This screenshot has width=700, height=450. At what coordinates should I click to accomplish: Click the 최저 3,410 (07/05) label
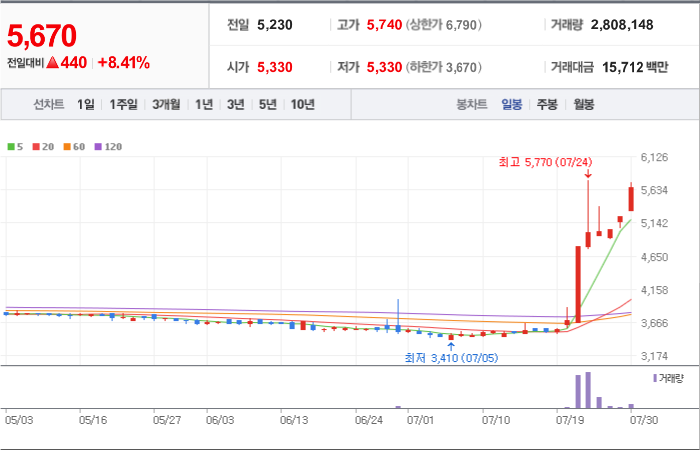[x=451, y=358]
